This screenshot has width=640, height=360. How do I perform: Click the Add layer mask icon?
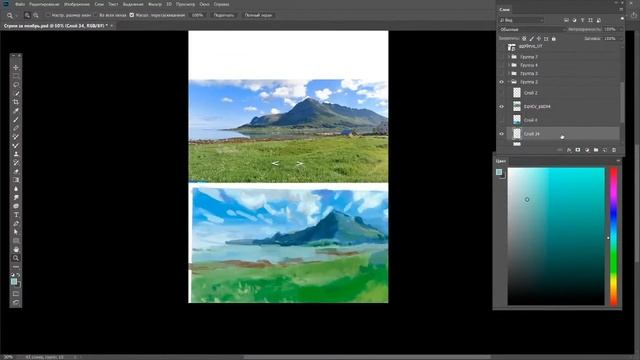click(x=578, y=150)
